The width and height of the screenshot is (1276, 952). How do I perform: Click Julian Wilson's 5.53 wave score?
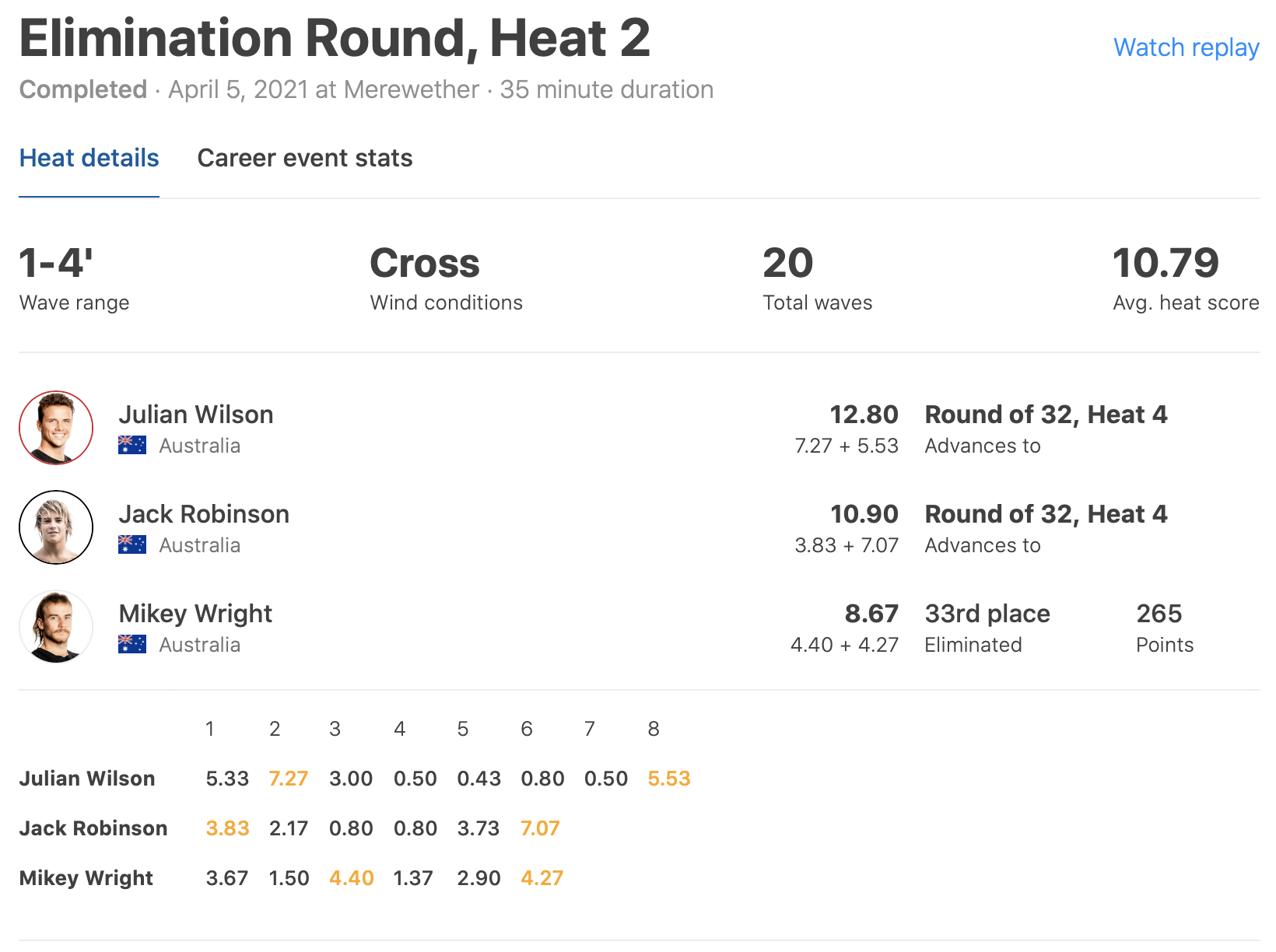point(669,779)
